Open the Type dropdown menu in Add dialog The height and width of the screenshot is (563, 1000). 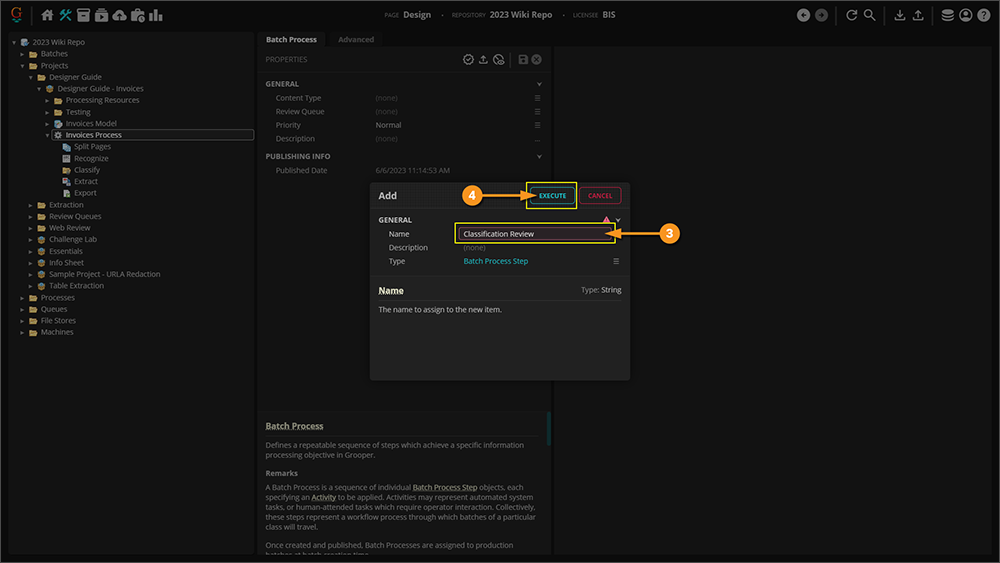click(616, 261)
